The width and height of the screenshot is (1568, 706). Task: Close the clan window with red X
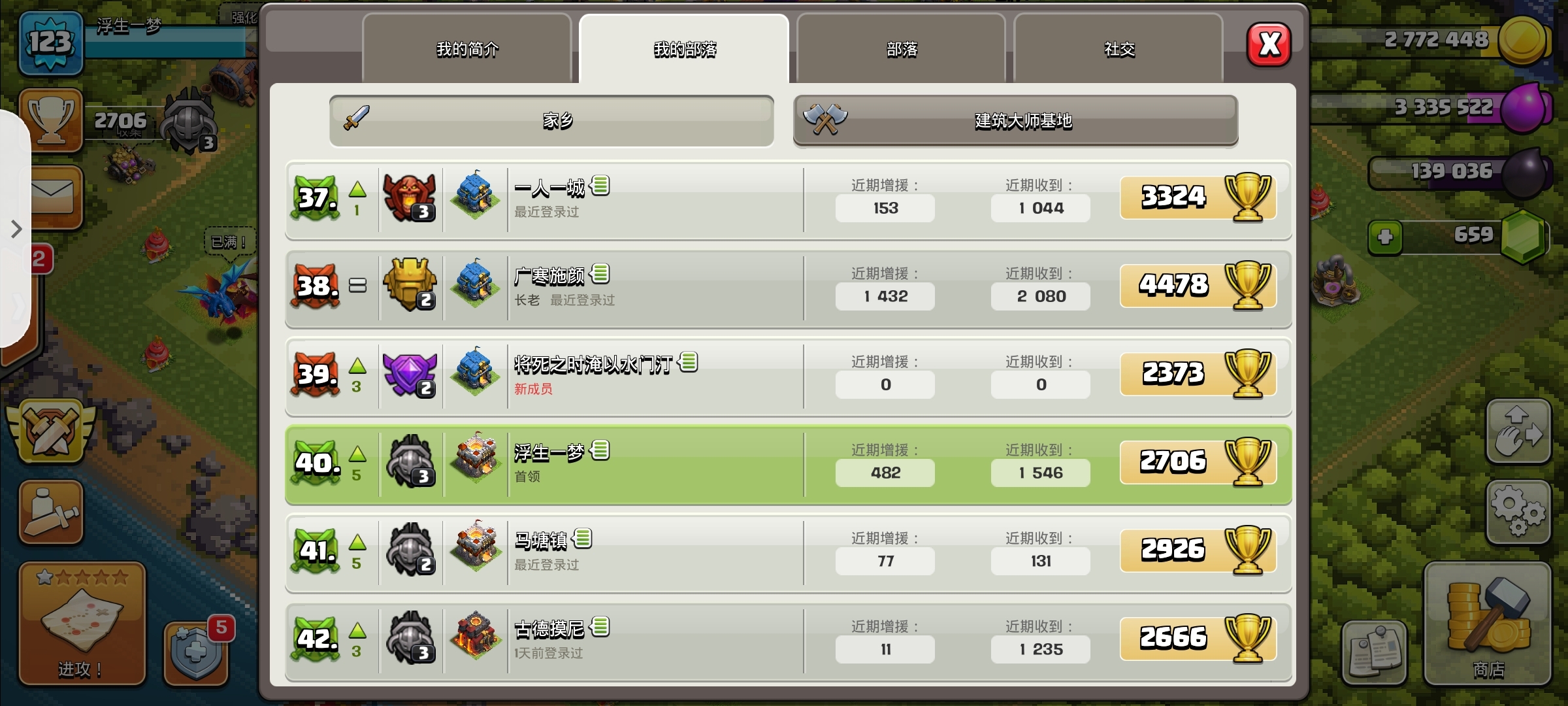(1269, 44)
